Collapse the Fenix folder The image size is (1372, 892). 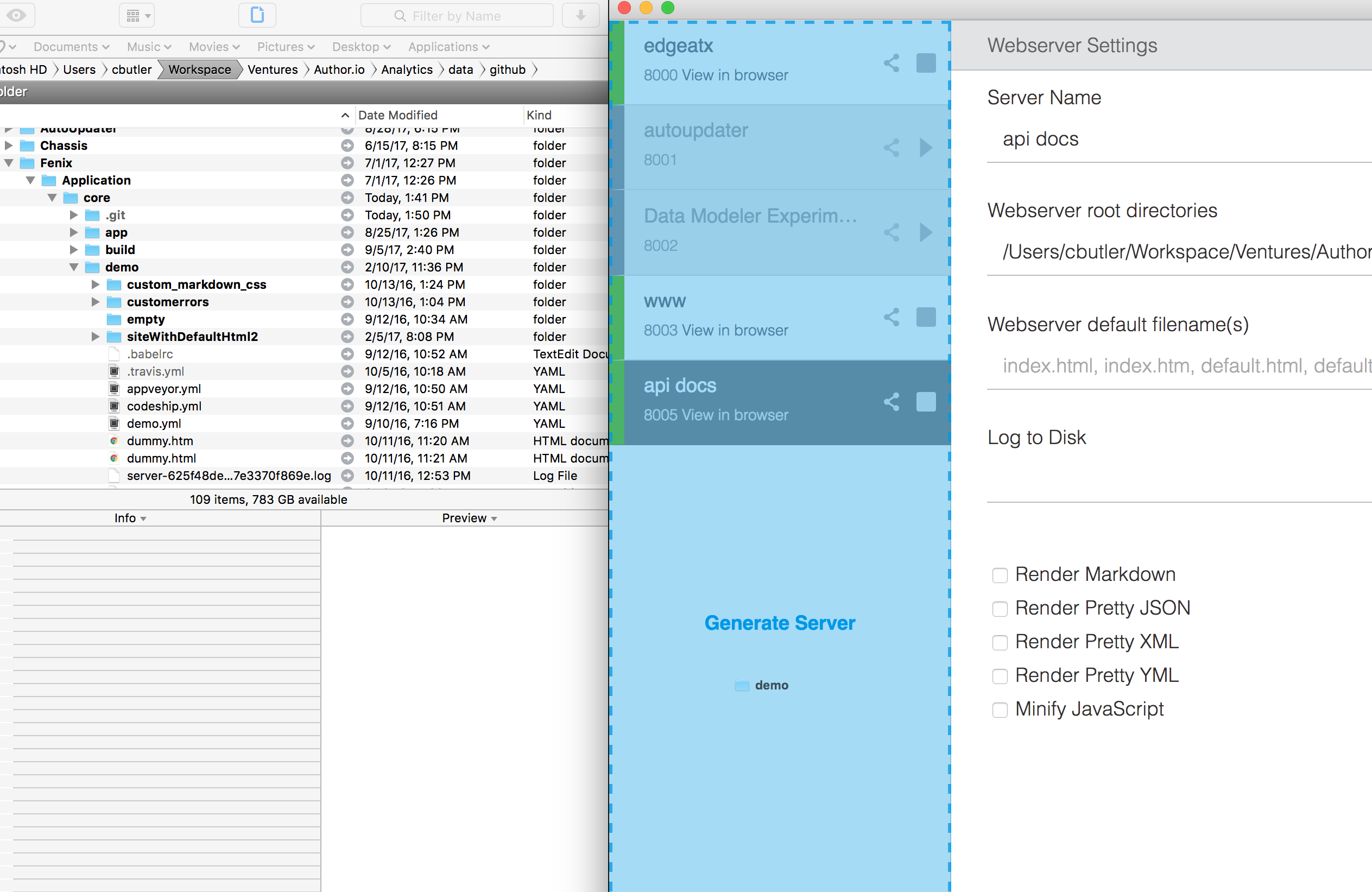[8, 162]
